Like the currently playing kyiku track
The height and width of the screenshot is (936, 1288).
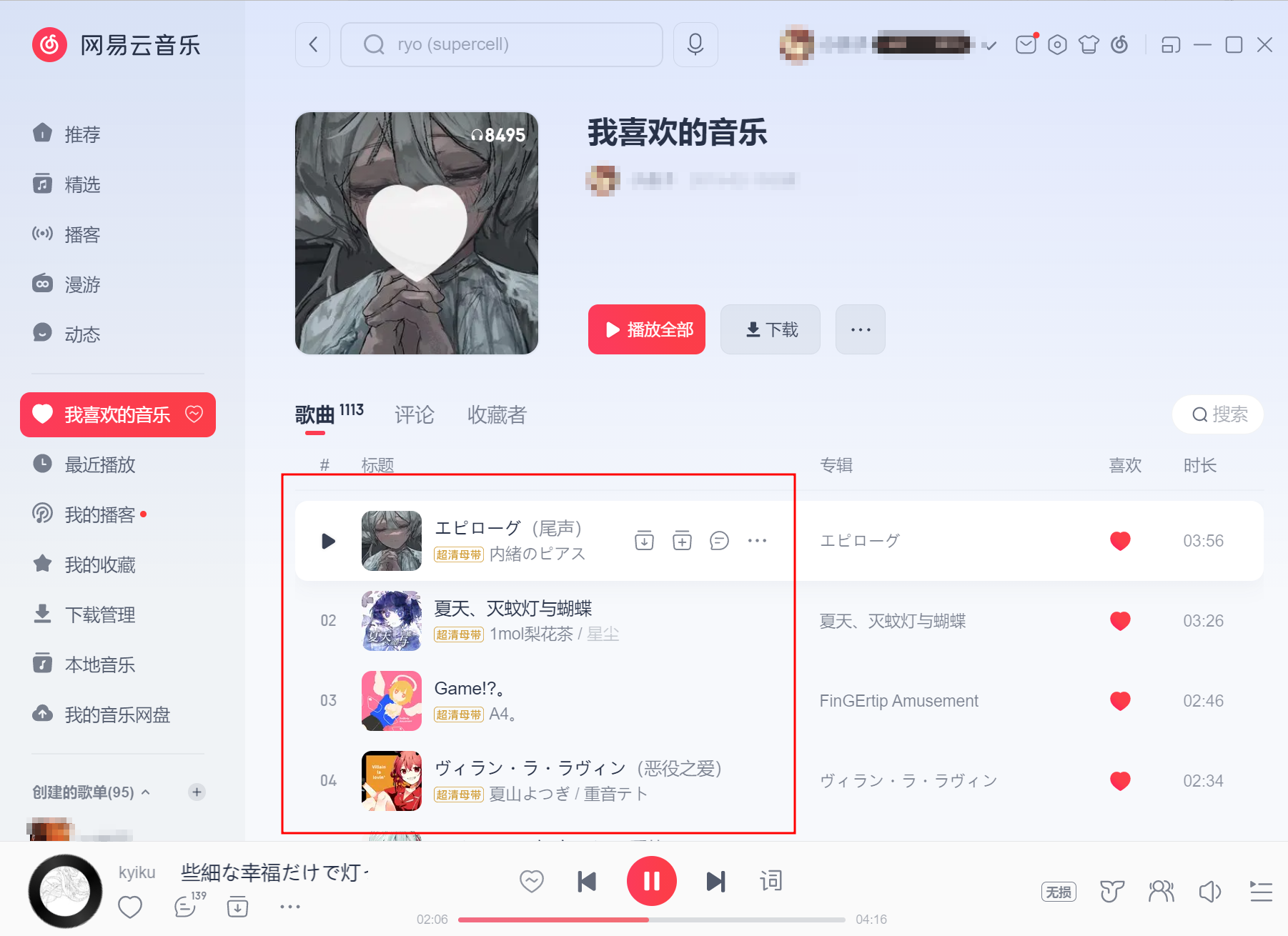click(130, 907)
